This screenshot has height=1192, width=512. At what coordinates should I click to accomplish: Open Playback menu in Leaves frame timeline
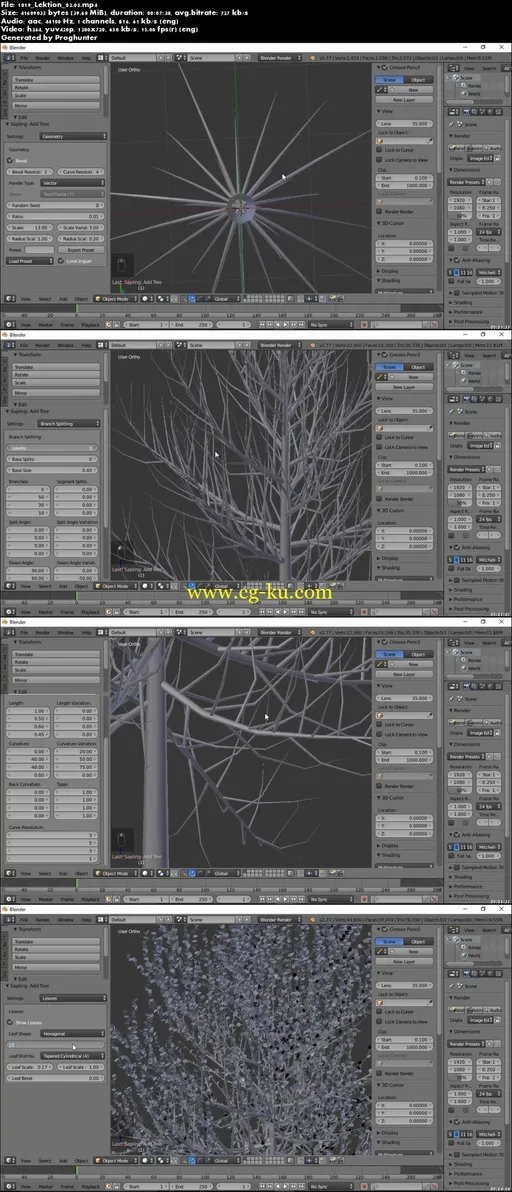90,1186
